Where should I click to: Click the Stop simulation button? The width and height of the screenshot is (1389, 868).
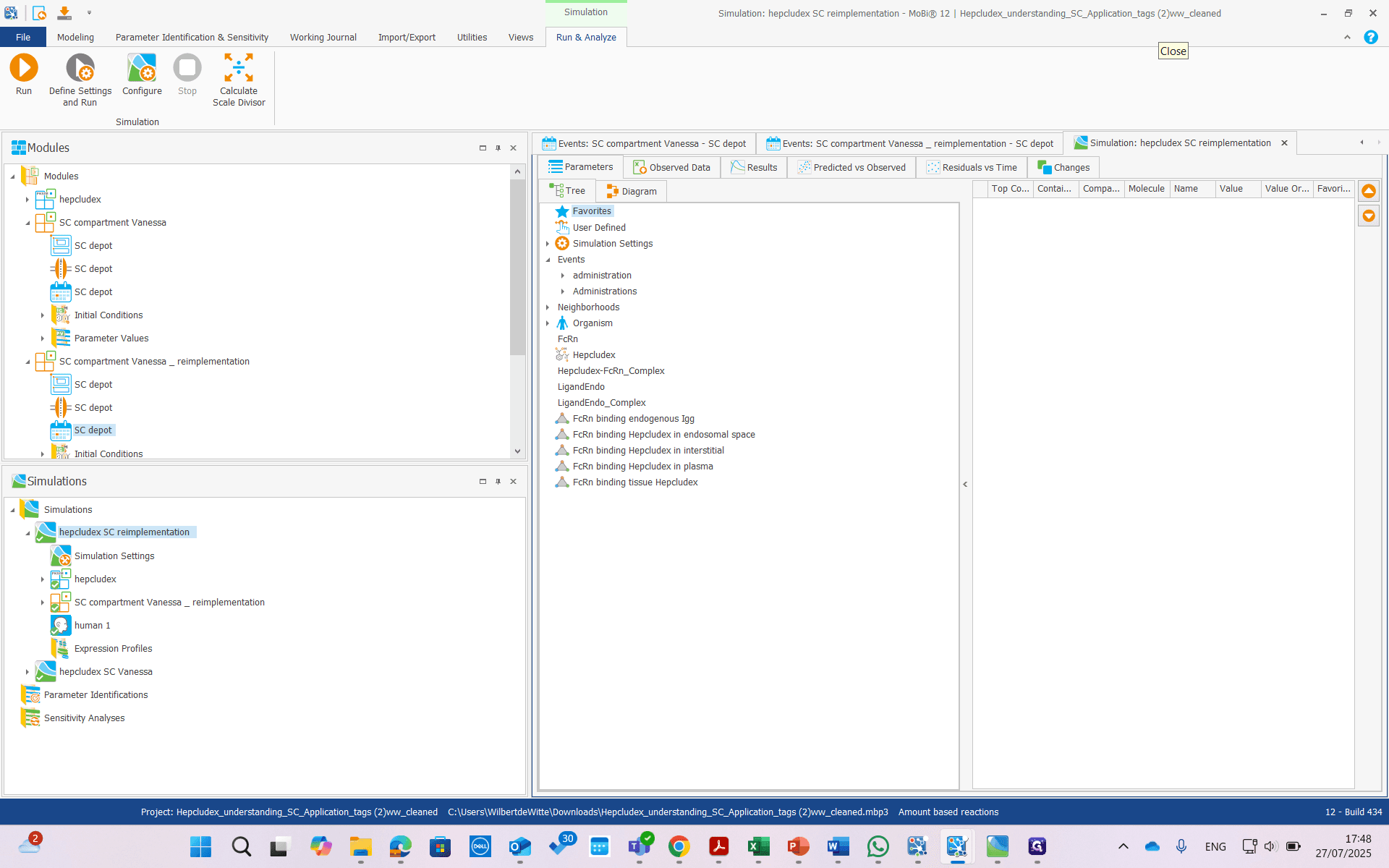coord(187,75)
